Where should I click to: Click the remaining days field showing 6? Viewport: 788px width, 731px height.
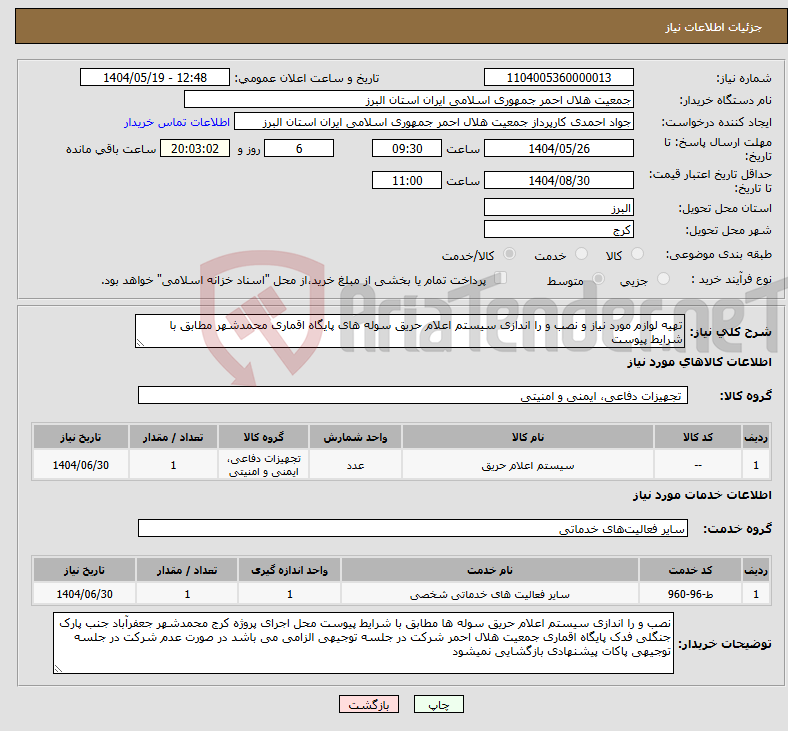[299, 148]
